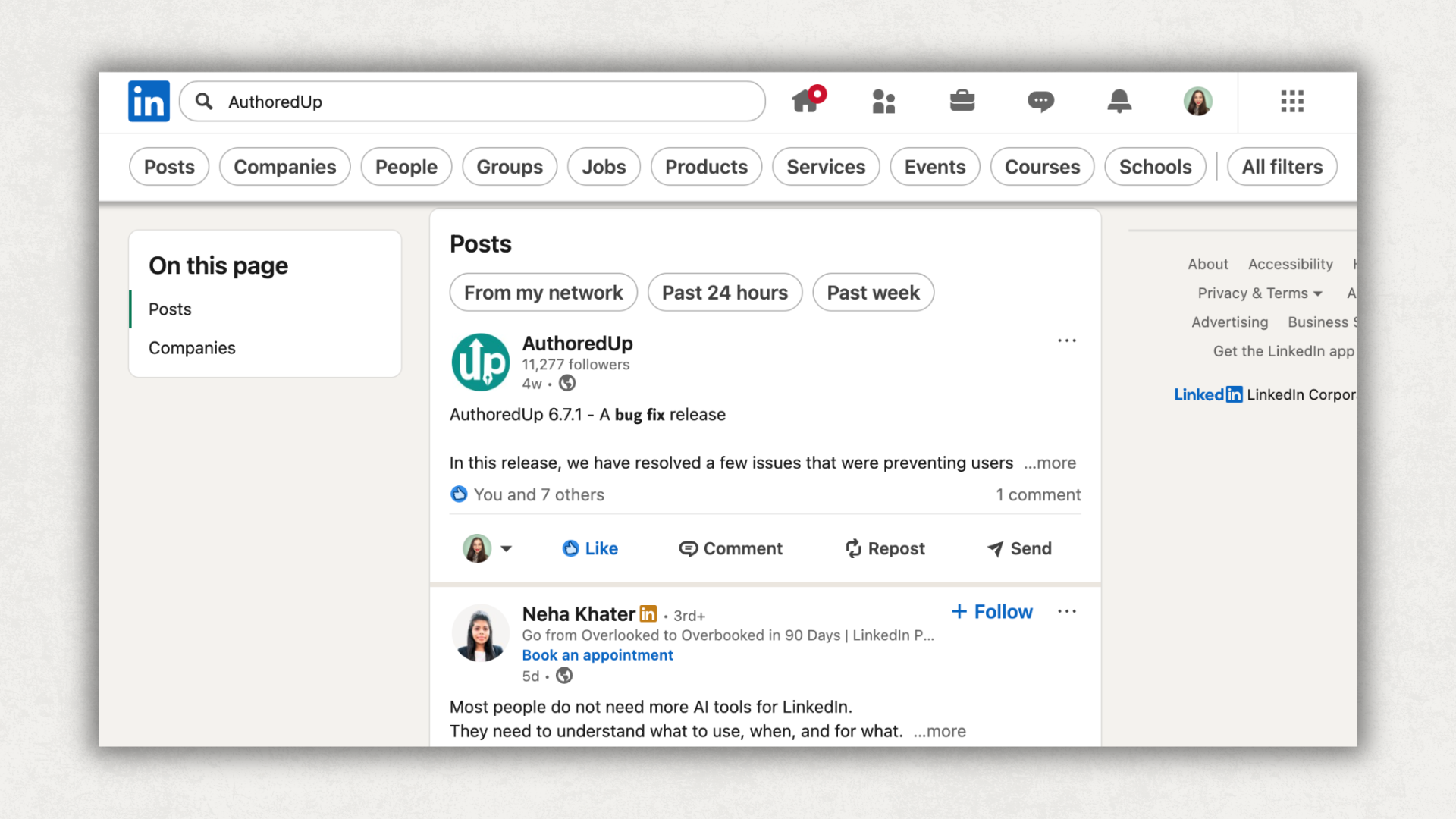
Task: Toggle the From my network filter
Action: pyautogui.click(x=544, y=293)
